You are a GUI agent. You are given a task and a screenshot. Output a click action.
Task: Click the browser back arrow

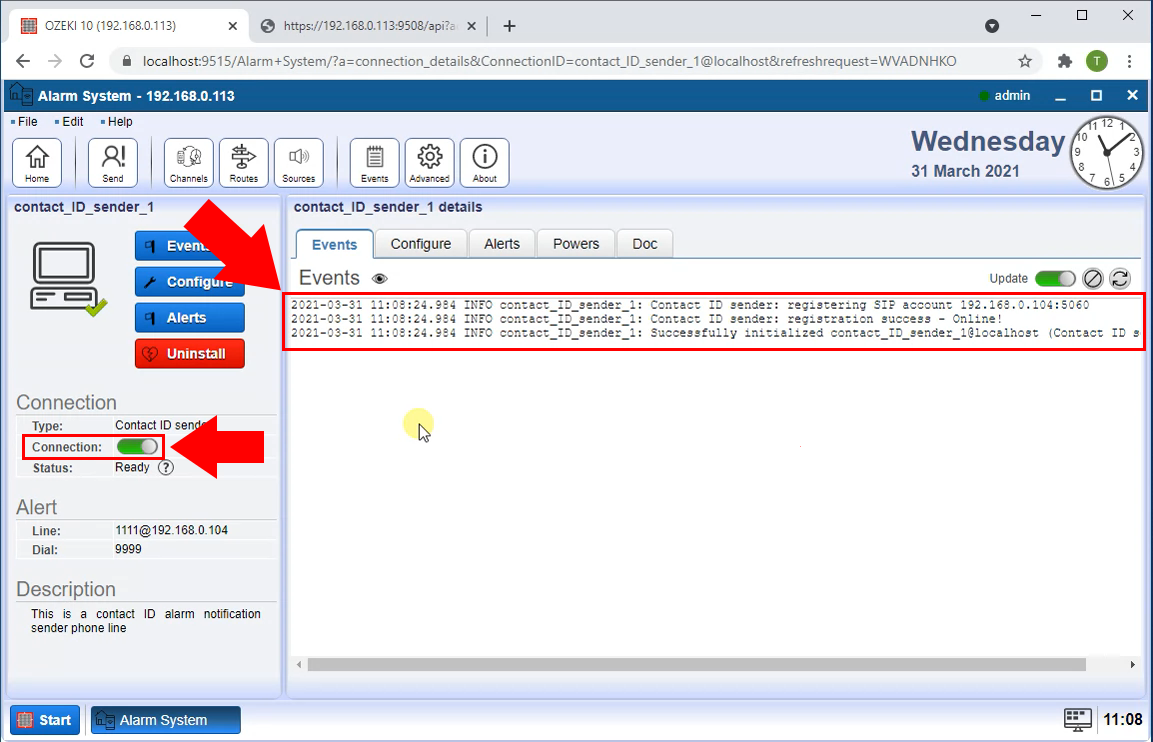[23, 61]
